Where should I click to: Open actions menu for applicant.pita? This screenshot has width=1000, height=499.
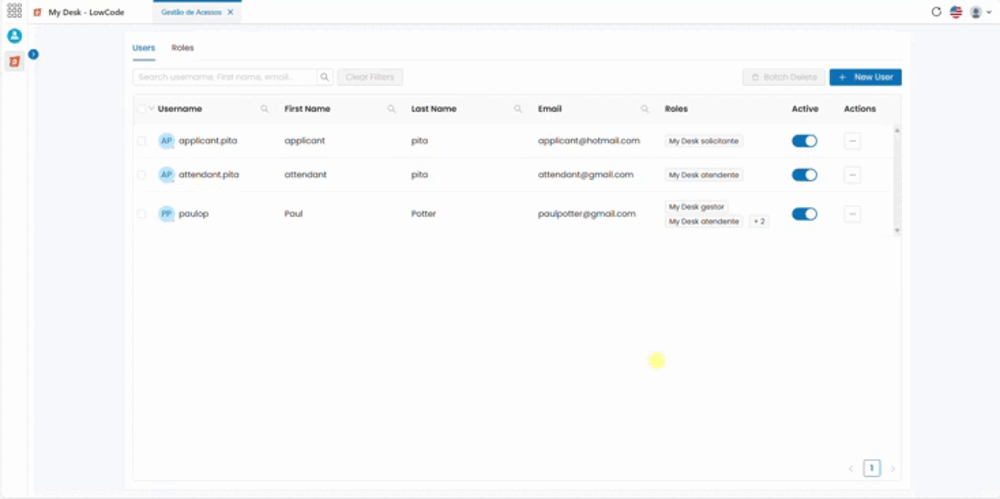[x=852, y=141]
